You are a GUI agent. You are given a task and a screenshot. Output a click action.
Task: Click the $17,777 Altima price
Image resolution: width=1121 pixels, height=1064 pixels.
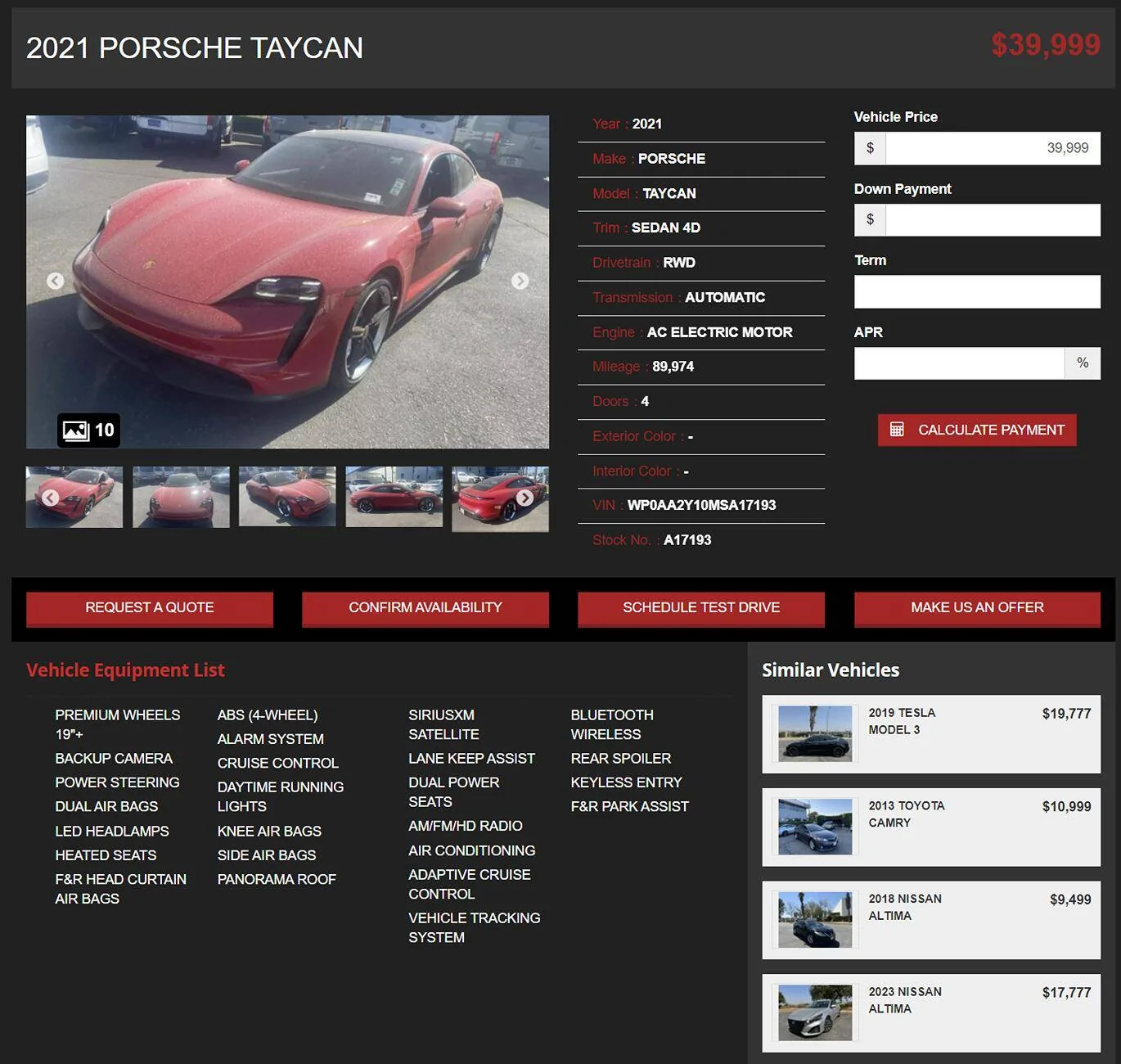coord(1067,993)
